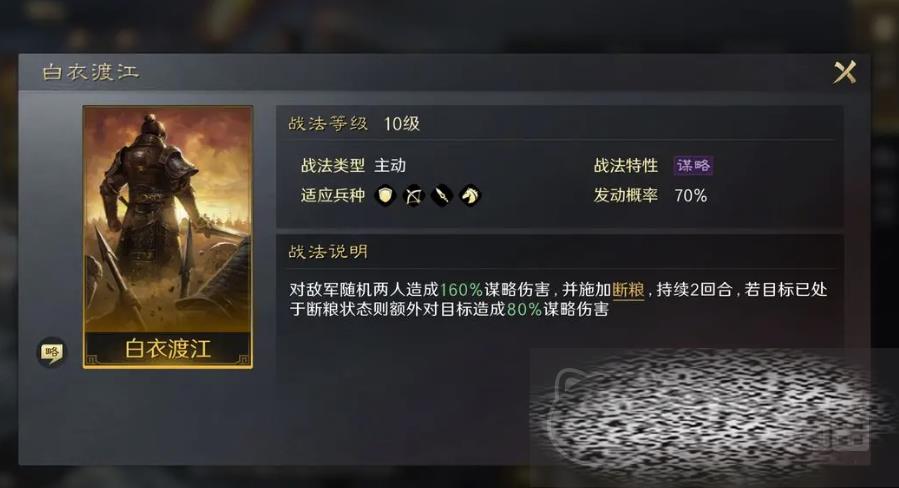Click the 主动 skill type value

click(390, 166)
